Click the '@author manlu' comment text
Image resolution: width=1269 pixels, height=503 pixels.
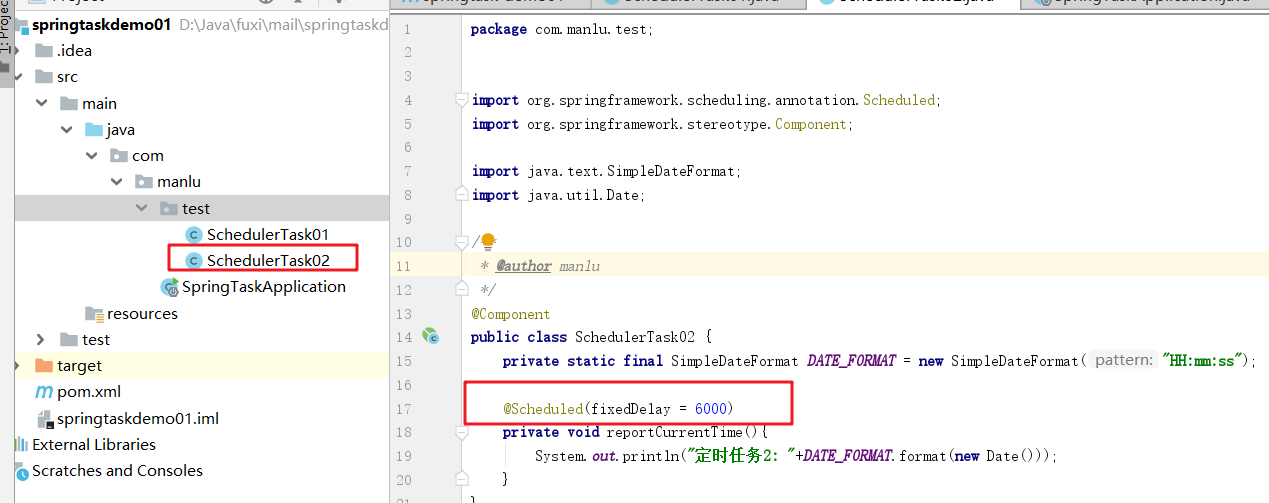(x=547, y=266)
